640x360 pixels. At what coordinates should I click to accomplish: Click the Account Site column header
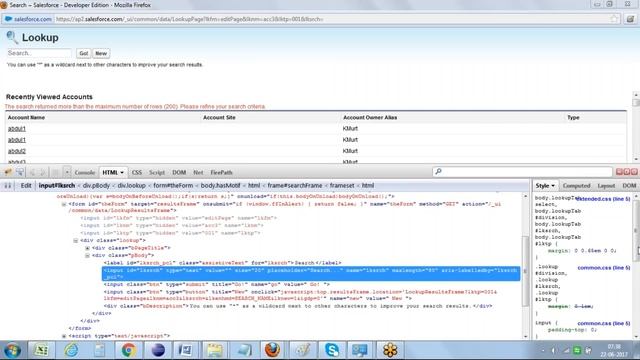[219, 118]
